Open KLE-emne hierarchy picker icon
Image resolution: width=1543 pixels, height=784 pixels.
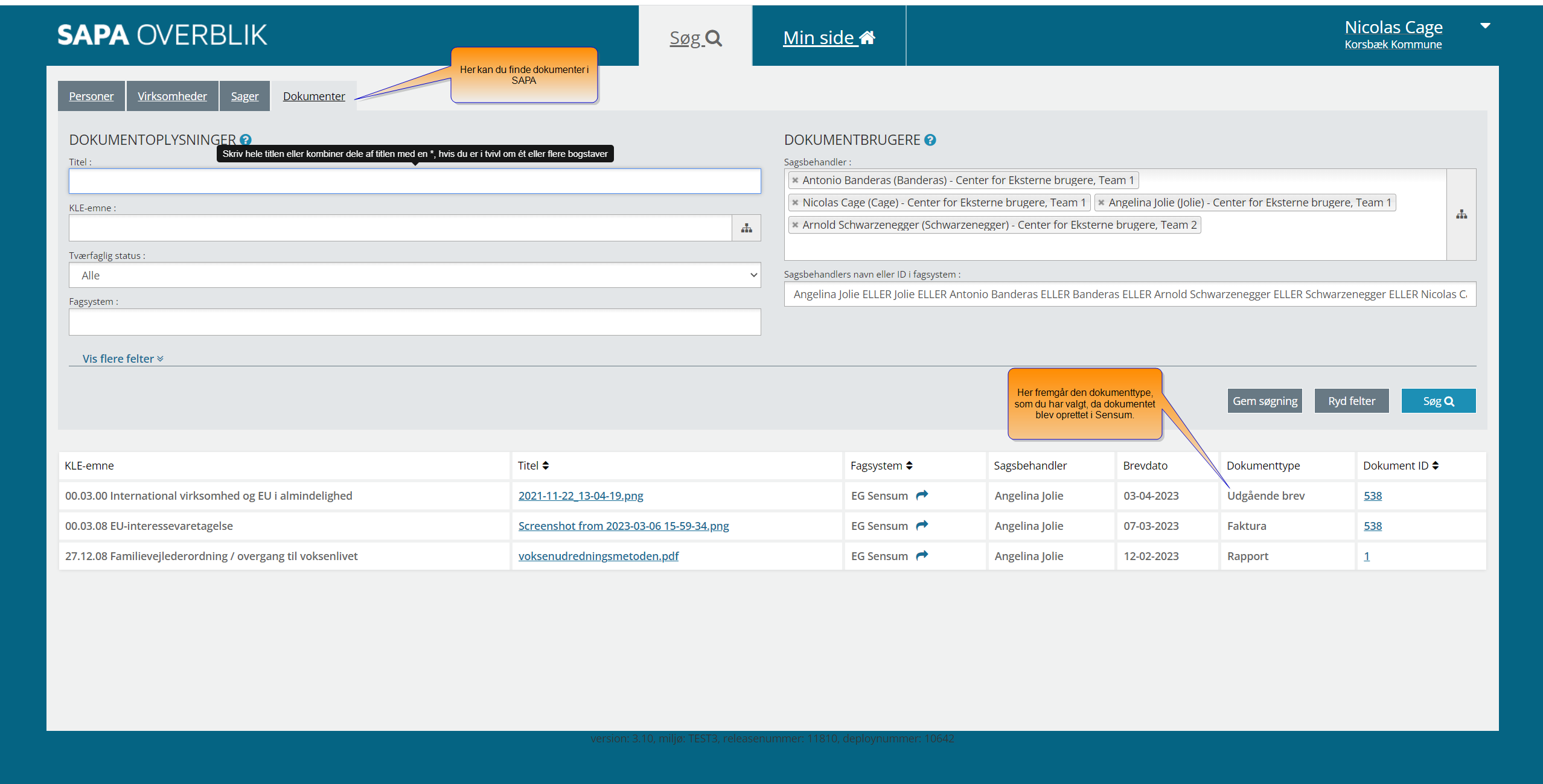pos(746,228)
